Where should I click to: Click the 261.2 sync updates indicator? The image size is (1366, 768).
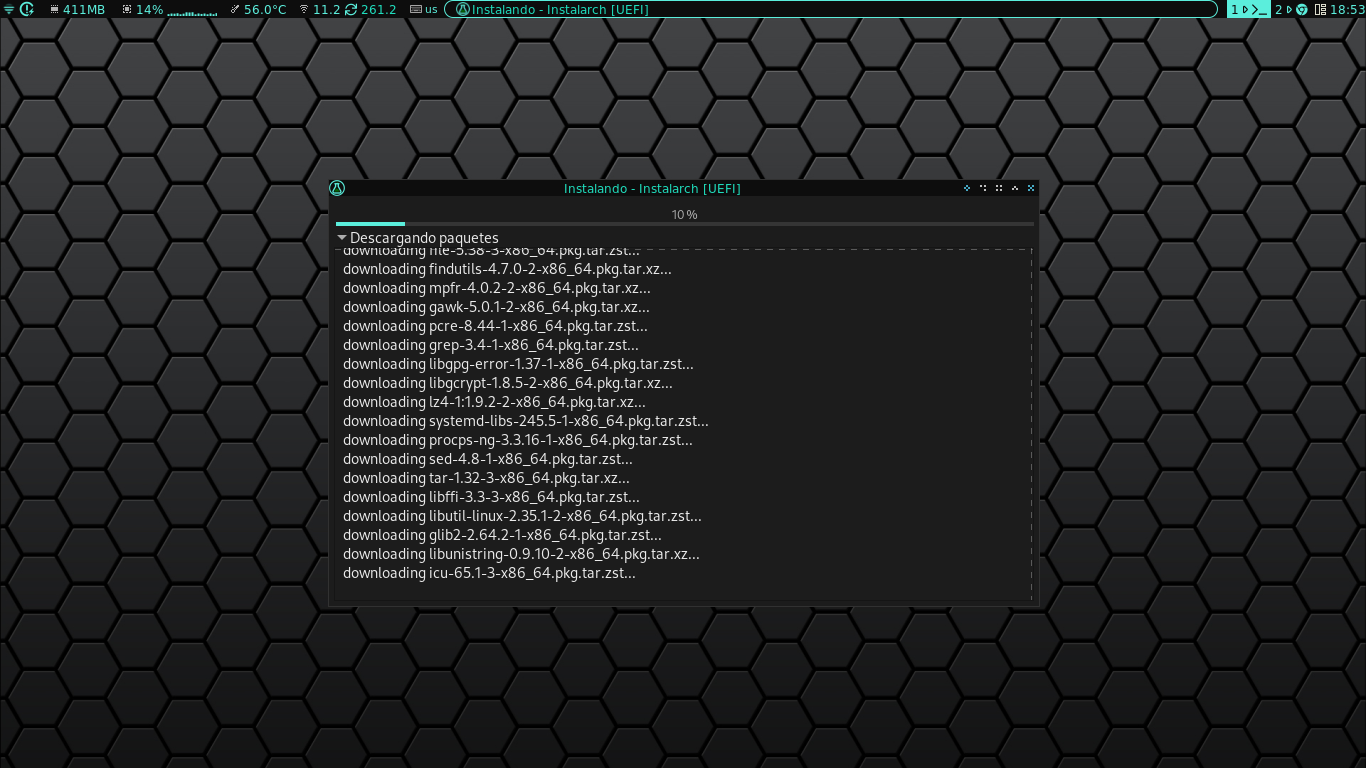pos(370,9)
